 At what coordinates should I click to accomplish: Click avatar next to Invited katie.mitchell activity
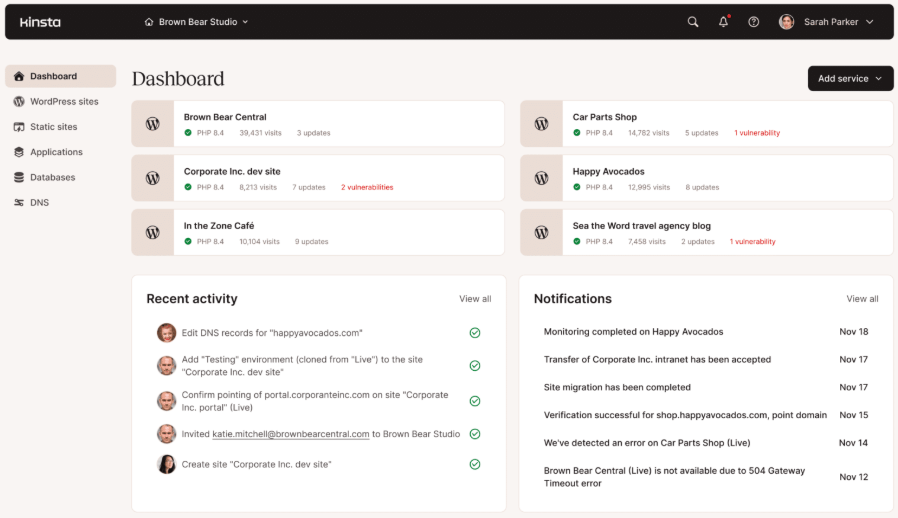(167, 434)
